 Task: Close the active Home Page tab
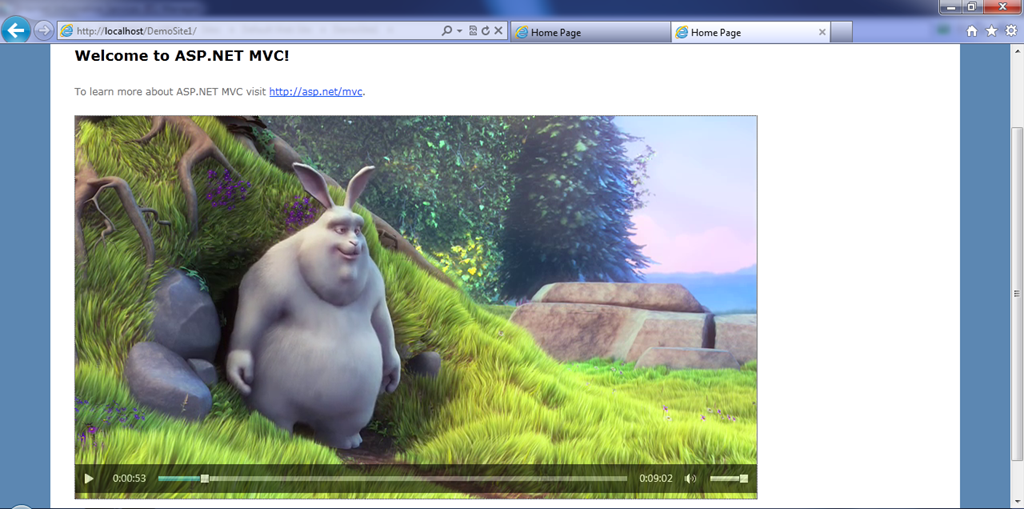tap(822, 32)
